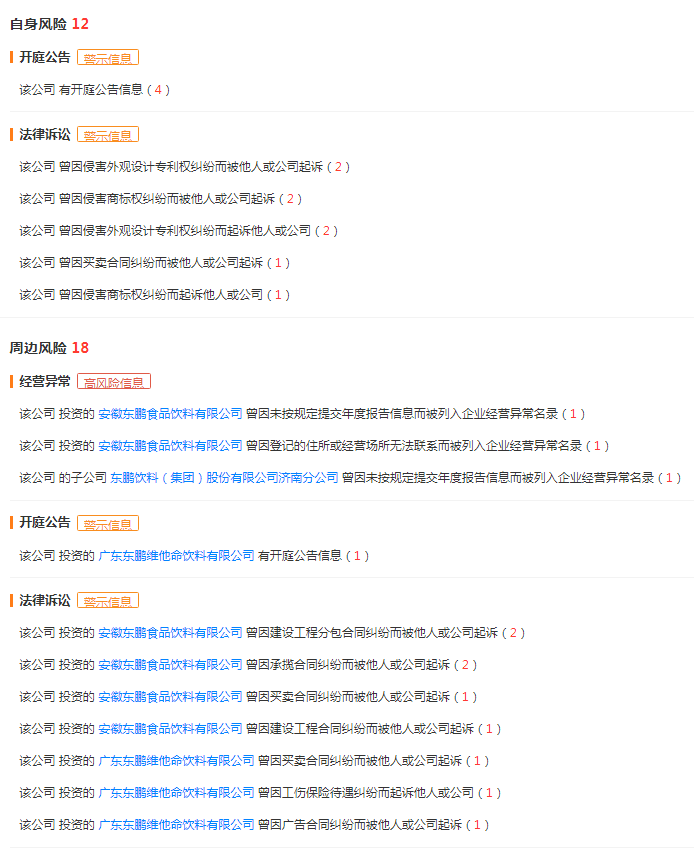Screen dimensions: 694x855
Task: Click 经营异常 section title
Action: (x=45, y=381)
